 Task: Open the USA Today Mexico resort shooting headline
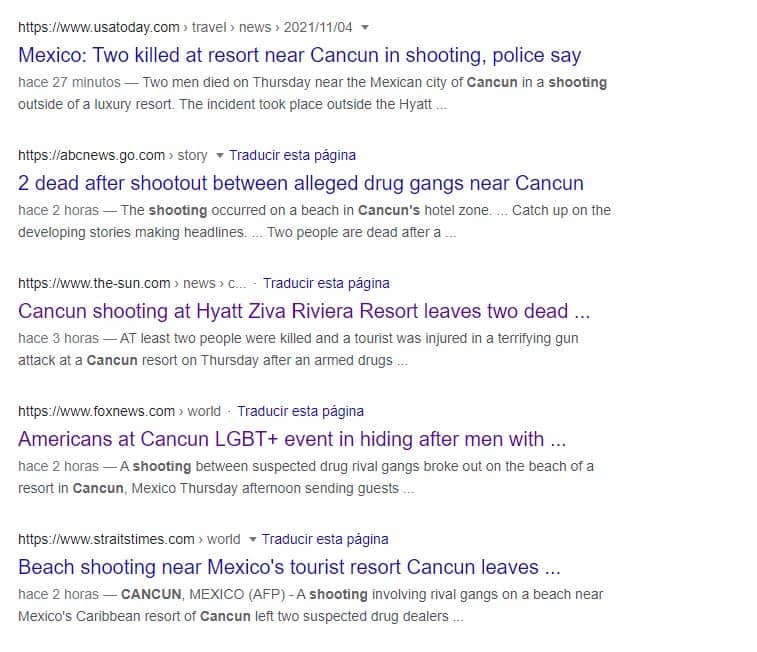[299, 55]
